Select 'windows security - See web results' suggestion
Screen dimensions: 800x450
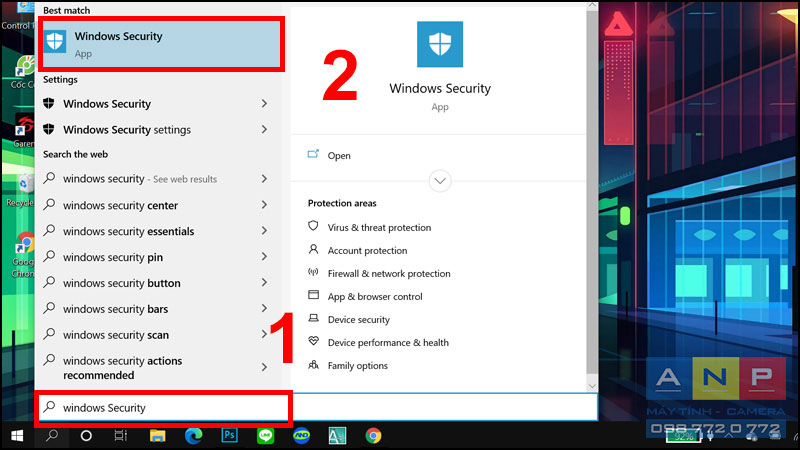point(140,179)
